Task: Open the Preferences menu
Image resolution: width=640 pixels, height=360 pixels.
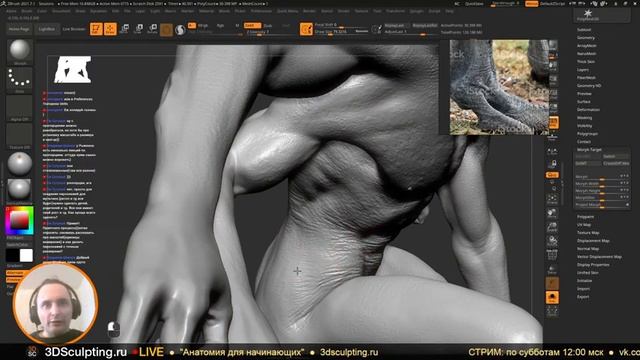Action: coord(261,11)
